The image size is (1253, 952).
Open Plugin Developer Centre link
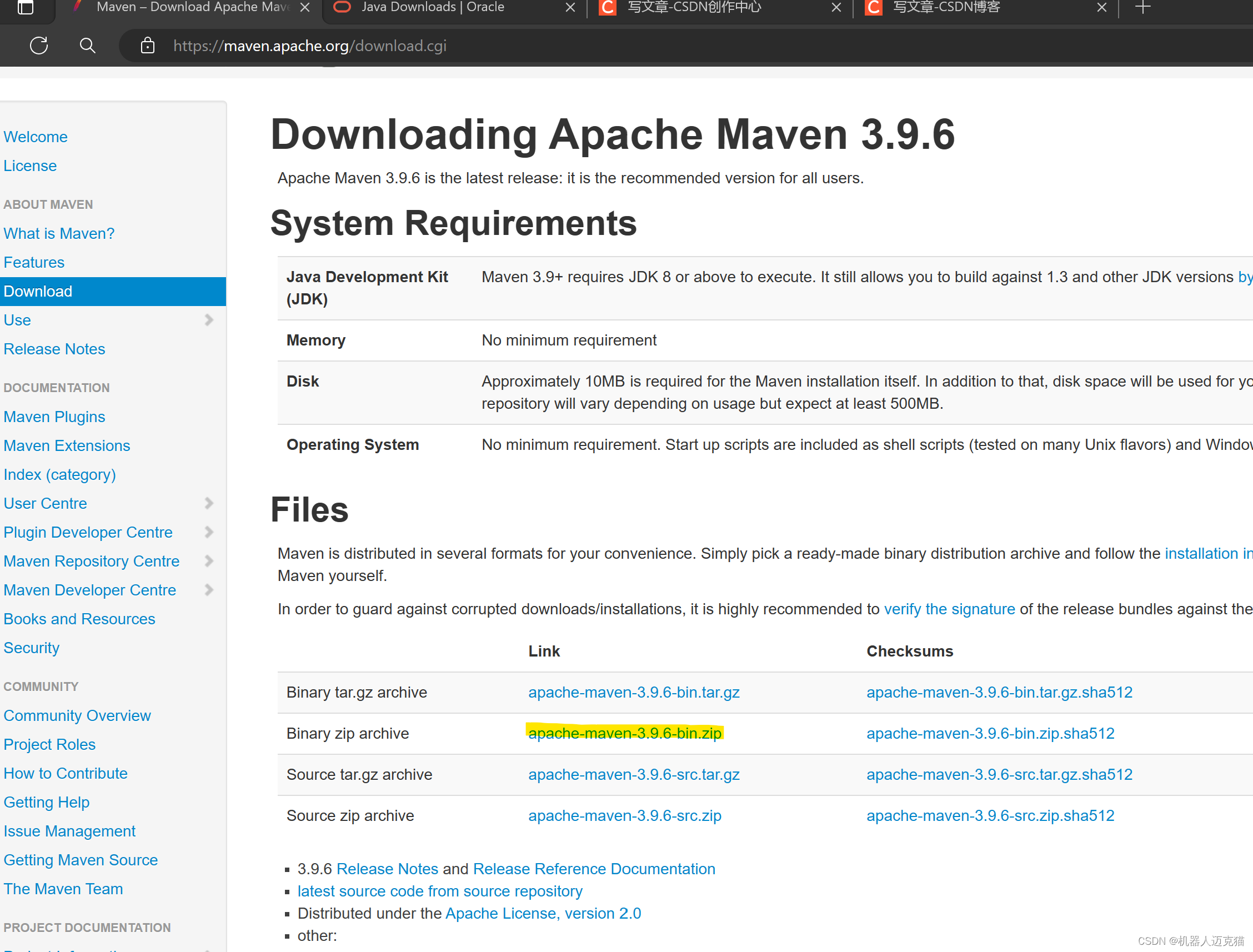point(88,532)
